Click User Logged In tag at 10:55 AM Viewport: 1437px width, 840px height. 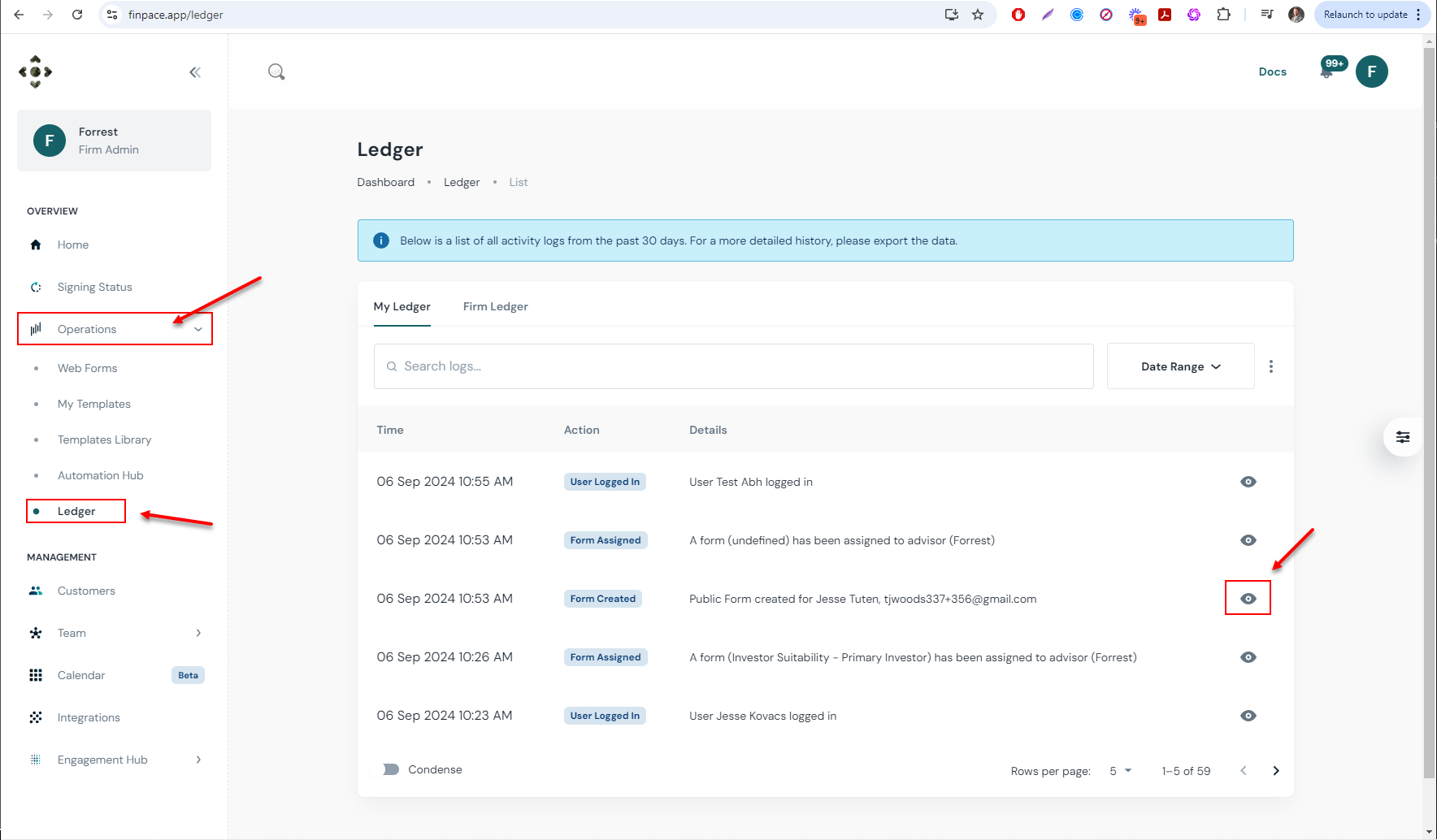[x=605, y=482]
